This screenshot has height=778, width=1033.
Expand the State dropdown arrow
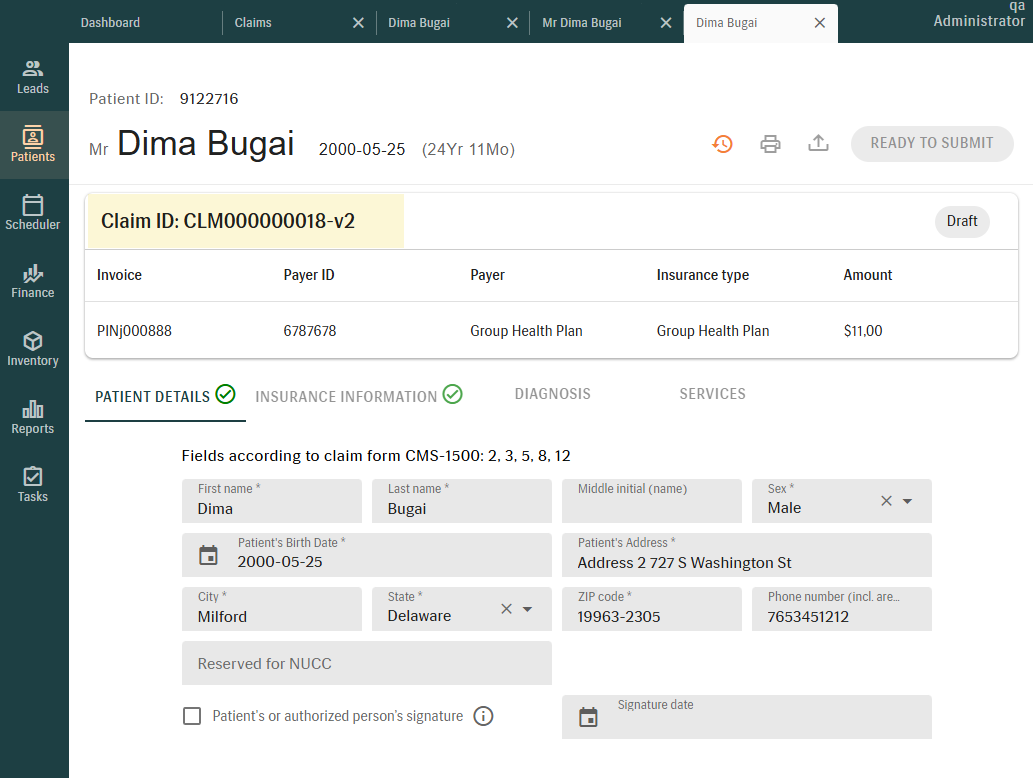coord(528,609)
